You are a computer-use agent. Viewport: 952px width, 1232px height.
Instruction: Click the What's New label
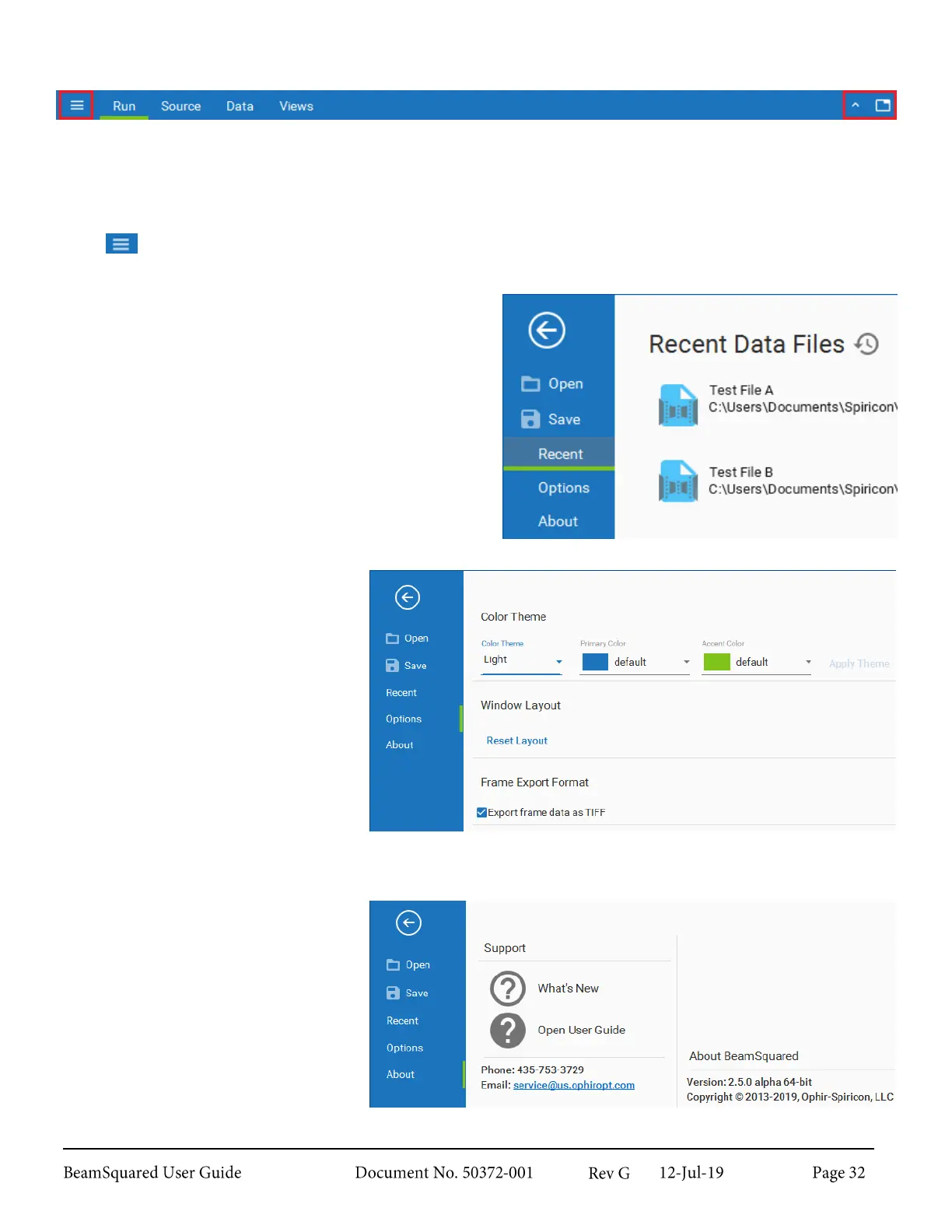click(x=568, y=989)
